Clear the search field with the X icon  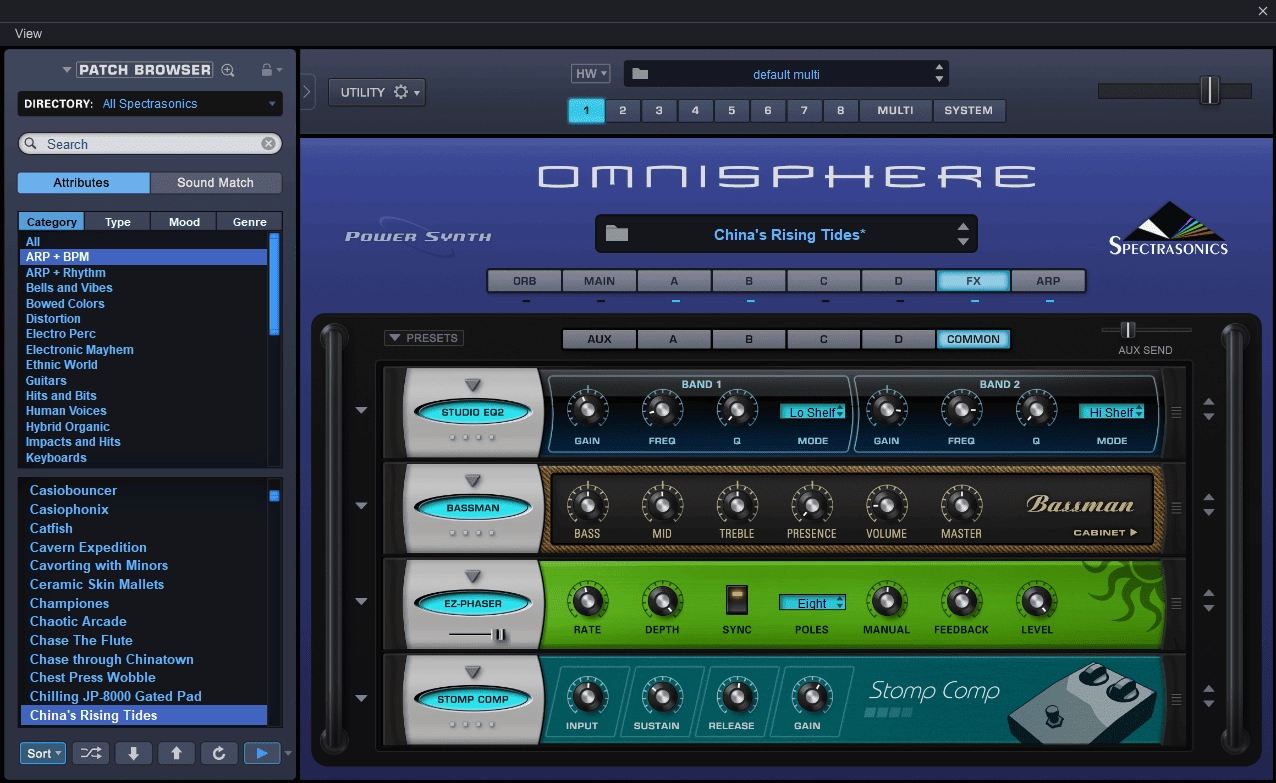coord(268,144)
